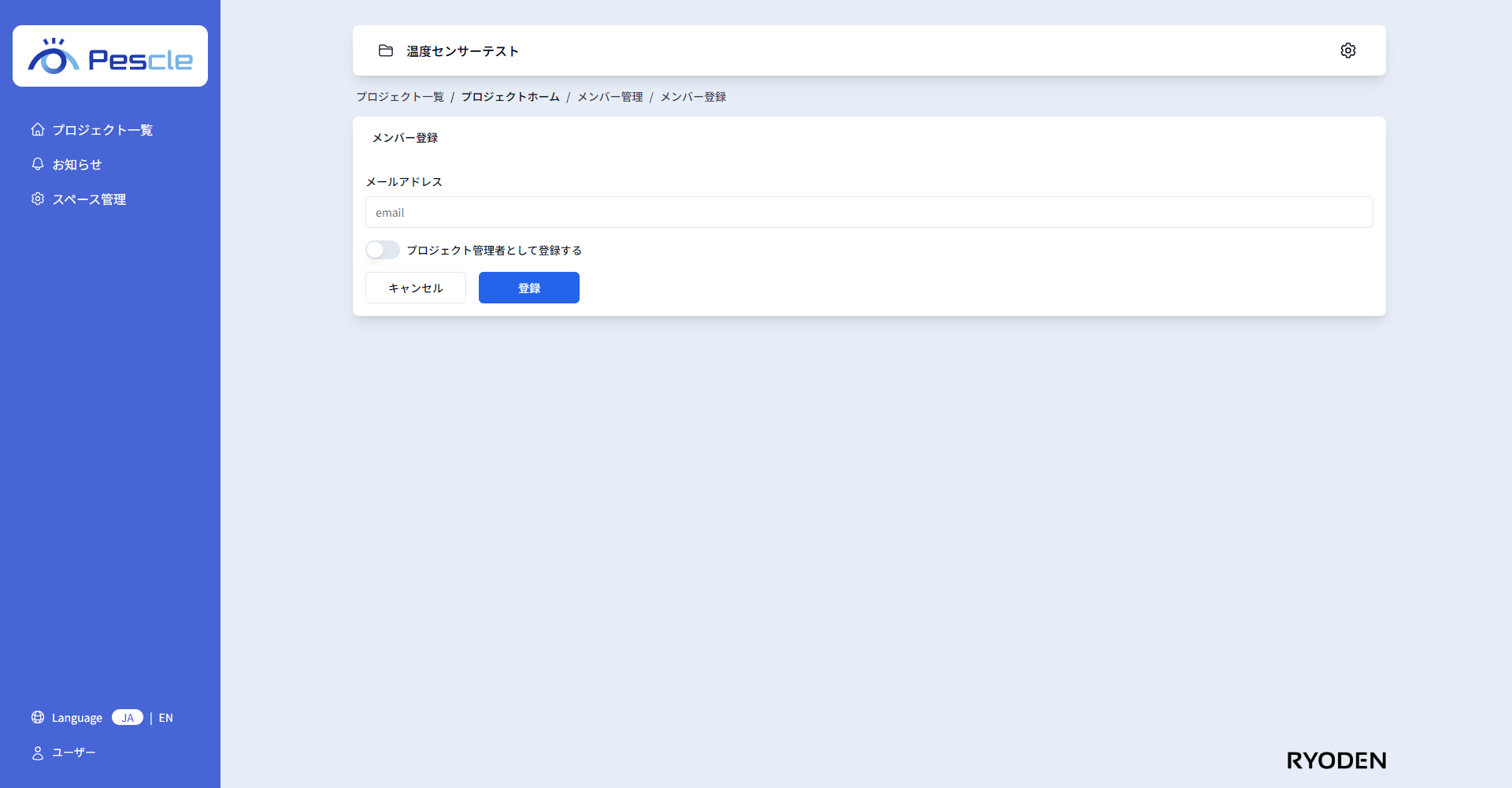Open スペース管理 in the sidebar
The width and height of the screenshot is (1512, 788).
tap(89, 199)
